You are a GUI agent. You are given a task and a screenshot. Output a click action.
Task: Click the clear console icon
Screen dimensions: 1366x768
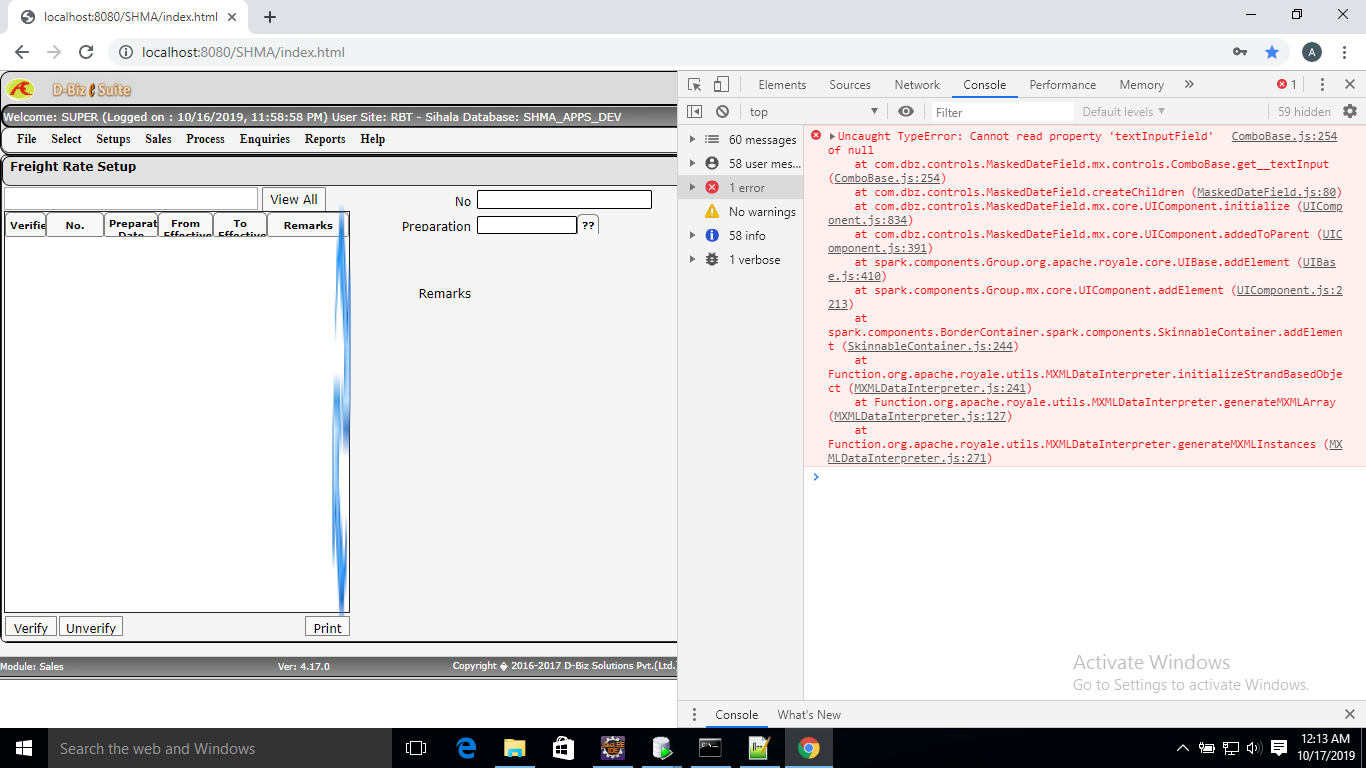[x=722, y=111]
